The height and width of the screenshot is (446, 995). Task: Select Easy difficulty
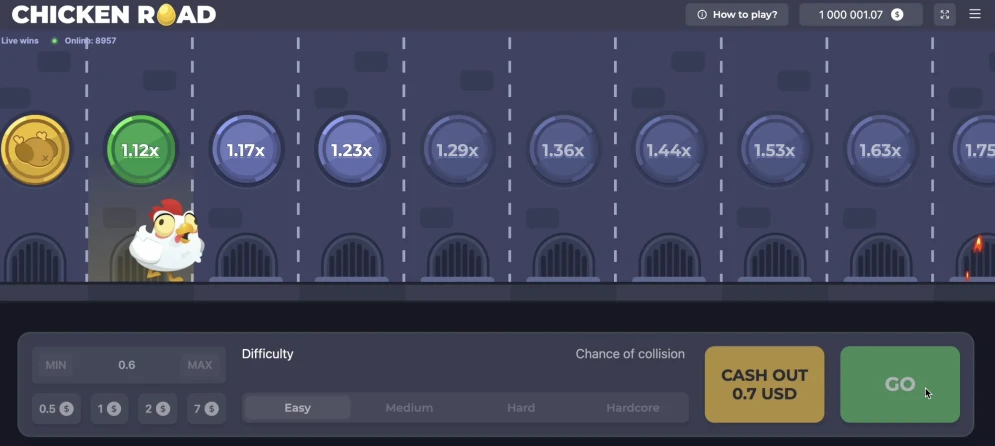pyautogui.click(x=298, y=408)
